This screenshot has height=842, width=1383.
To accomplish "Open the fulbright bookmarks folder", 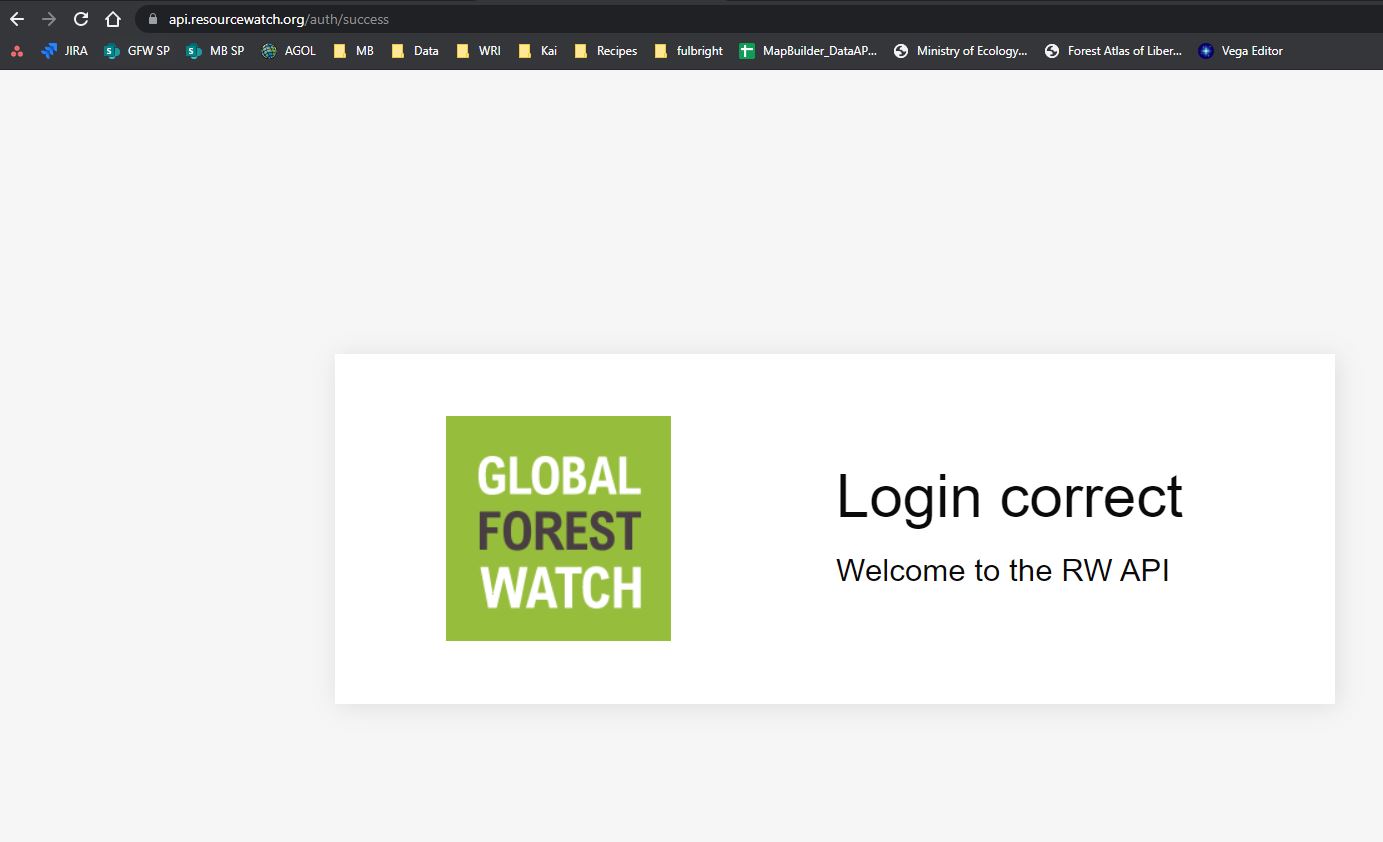I will click(x=689, y=51).
